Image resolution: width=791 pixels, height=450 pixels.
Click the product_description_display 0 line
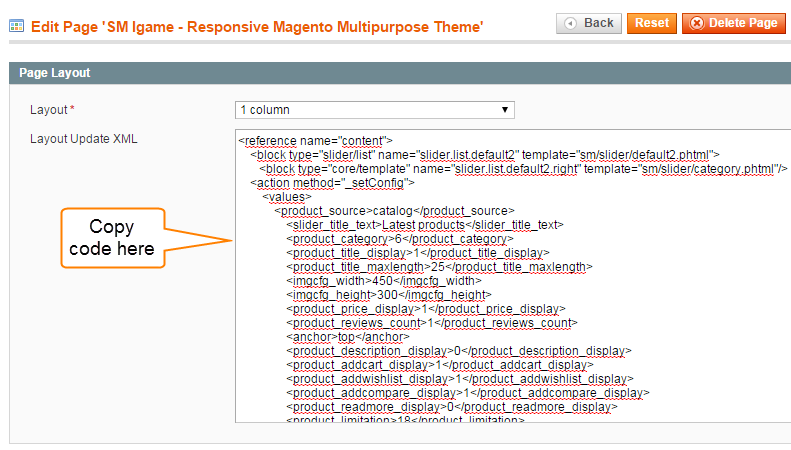[x=459, y=351]
